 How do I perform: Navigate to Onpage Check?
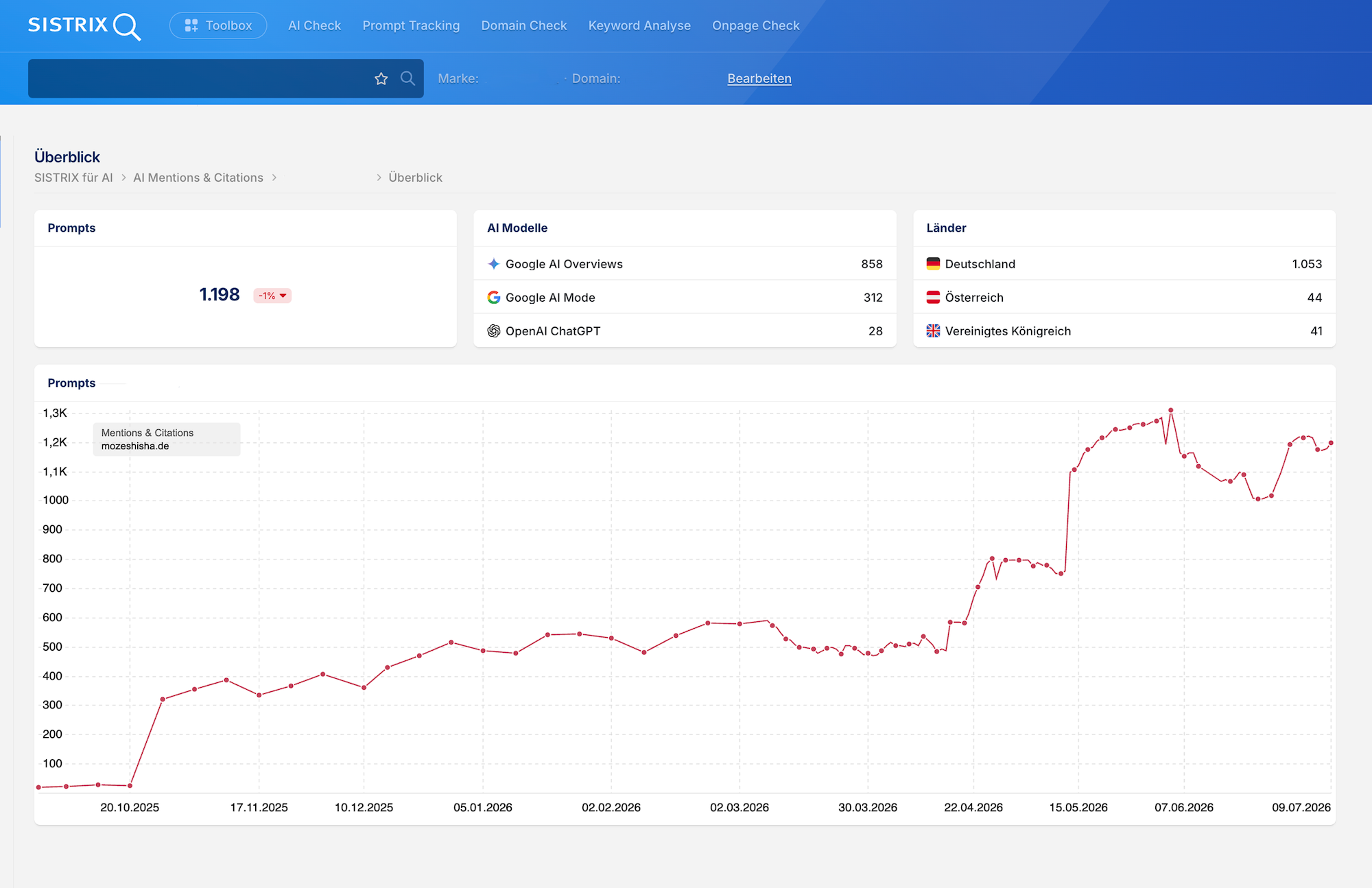(756, 25)
